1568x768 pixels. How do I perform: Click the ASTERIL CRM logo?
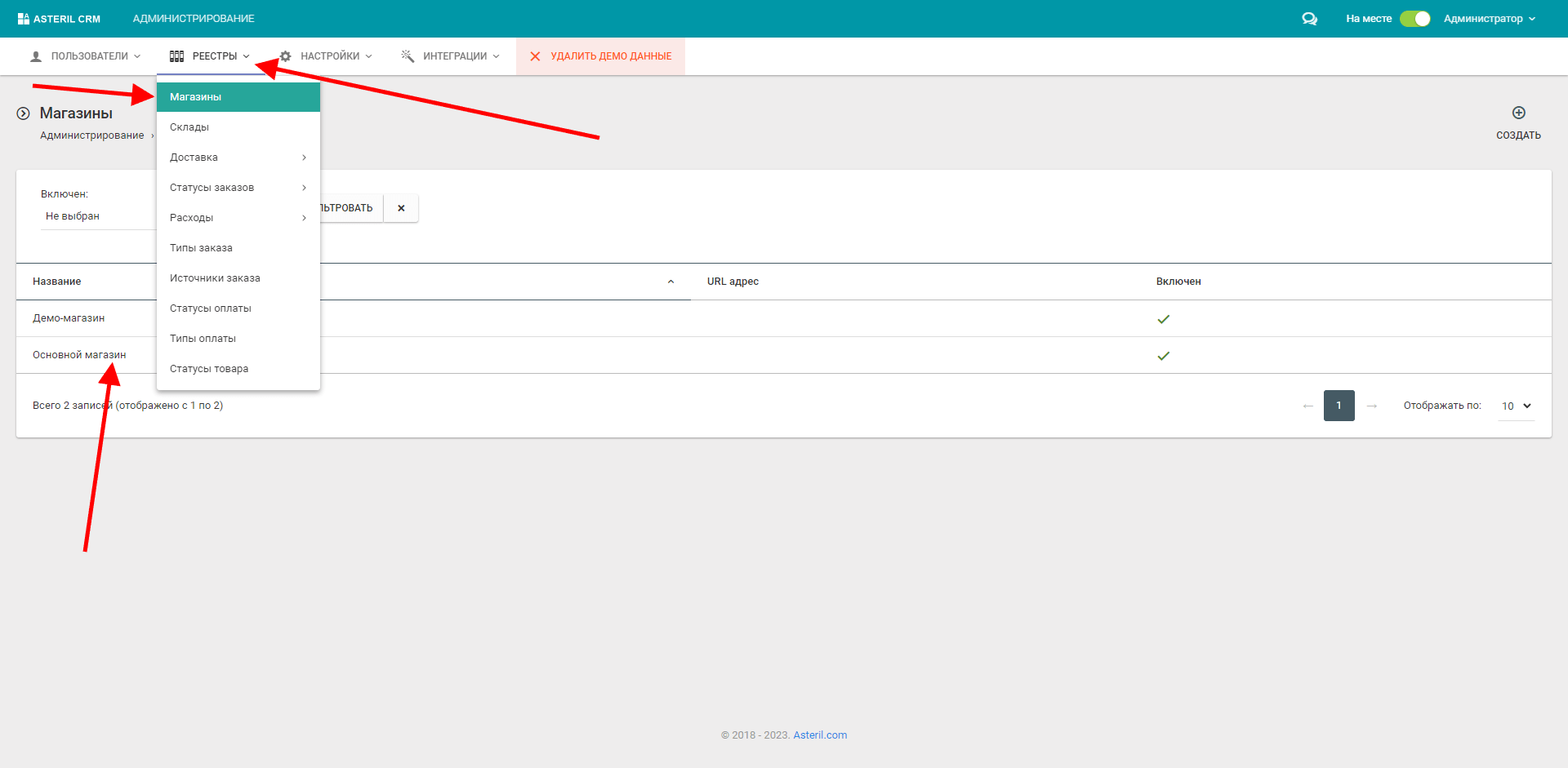click(59, 18)
